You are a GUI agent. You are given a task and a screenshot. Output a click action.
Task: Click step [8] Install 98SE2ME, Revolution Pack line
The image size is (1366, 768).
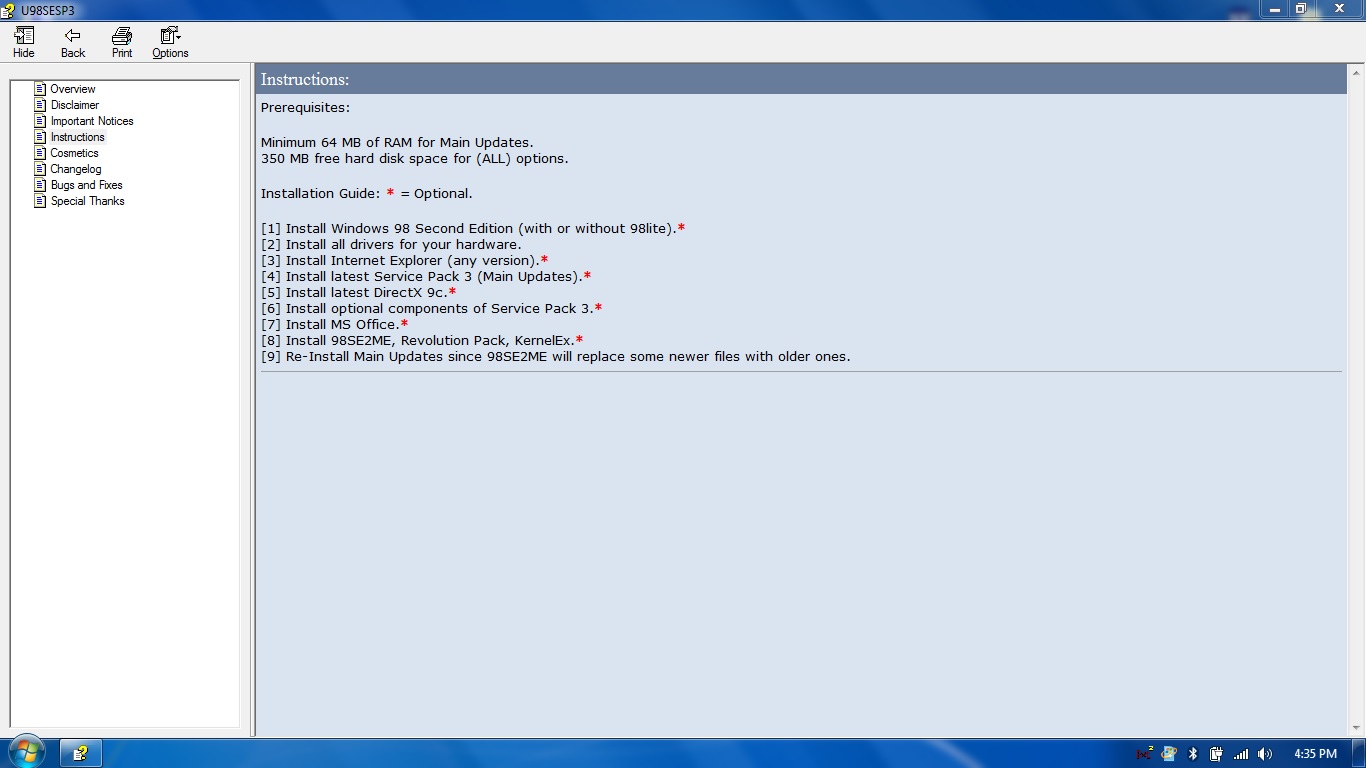coord(422,341)
